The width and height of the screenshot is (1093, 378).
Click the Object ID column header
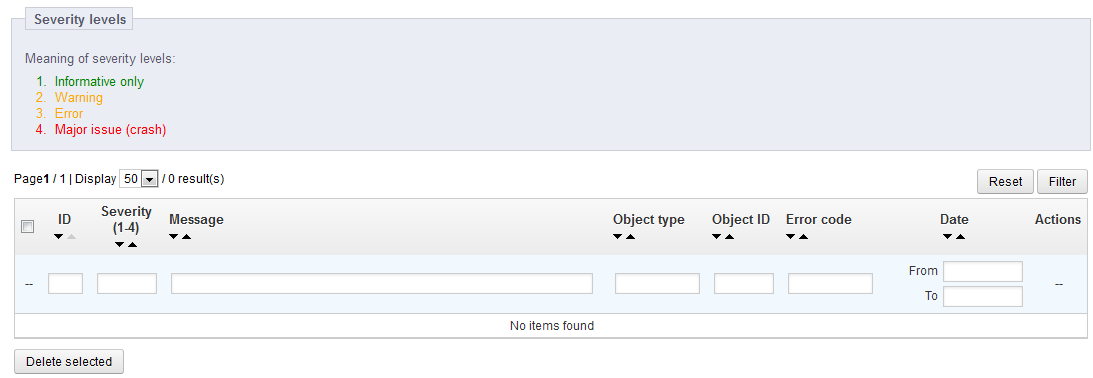point(741,220)
